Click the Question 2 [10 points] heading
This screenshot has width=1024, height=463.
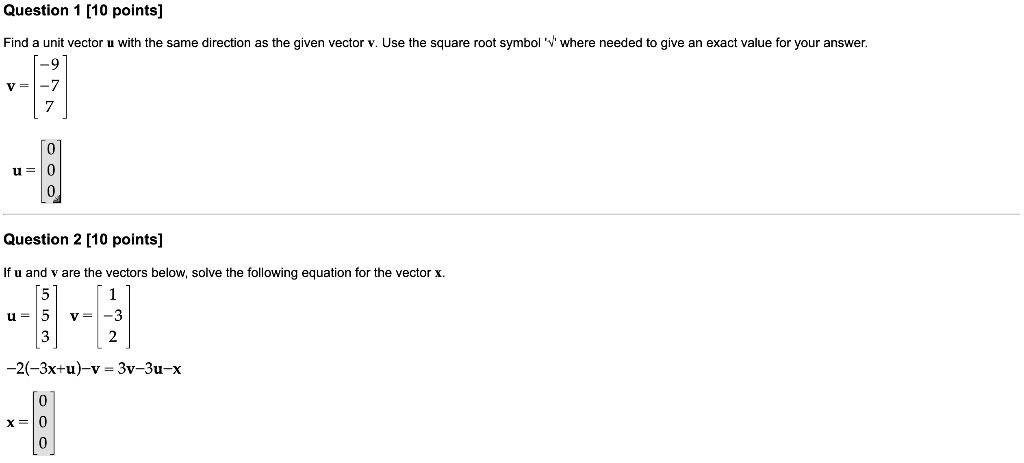83,239
